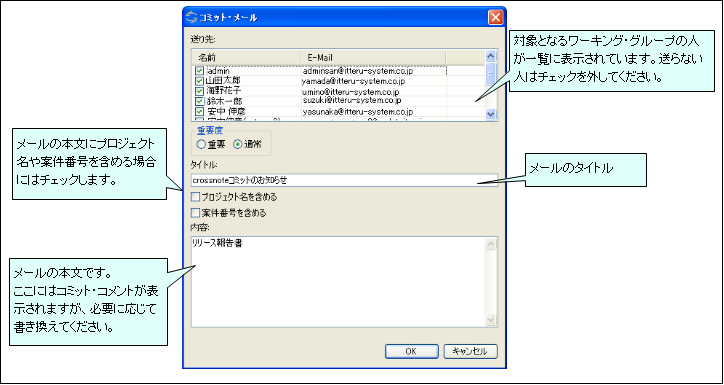Enable プロジェクト名を含める checkbox
724x385 pixels.
[x=195, y=197]
